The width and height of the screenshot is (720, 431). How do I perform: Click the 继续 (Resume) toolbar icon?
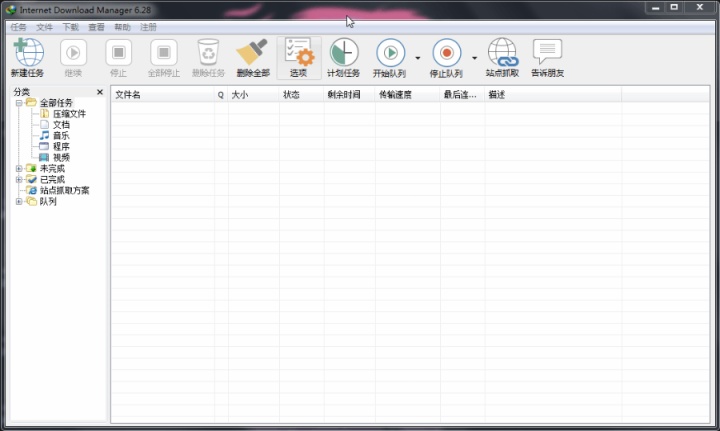[73, 53]
